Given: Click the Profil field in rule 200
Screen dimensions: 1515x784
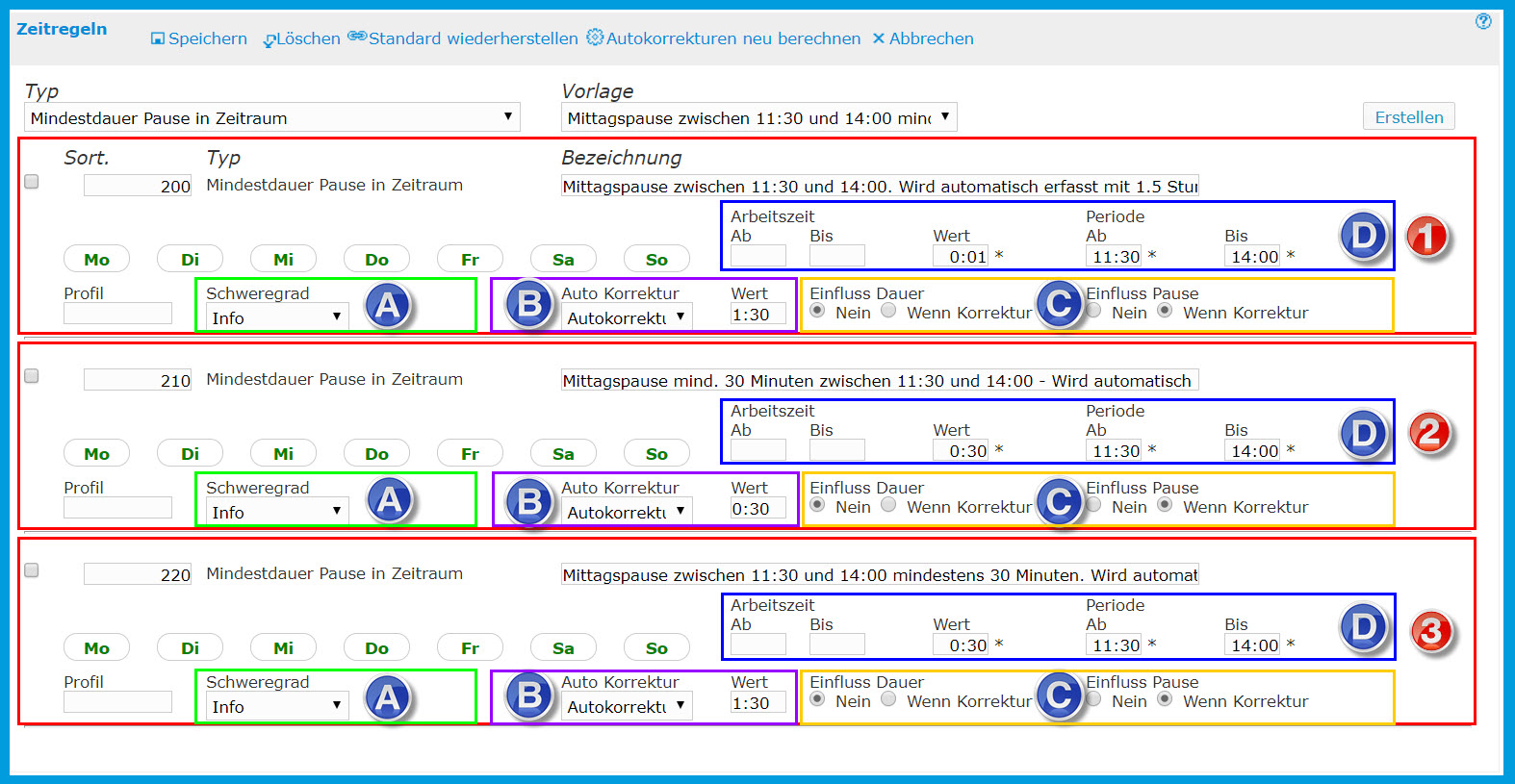Looking at the screenshot, I should (x=117, y=313).
